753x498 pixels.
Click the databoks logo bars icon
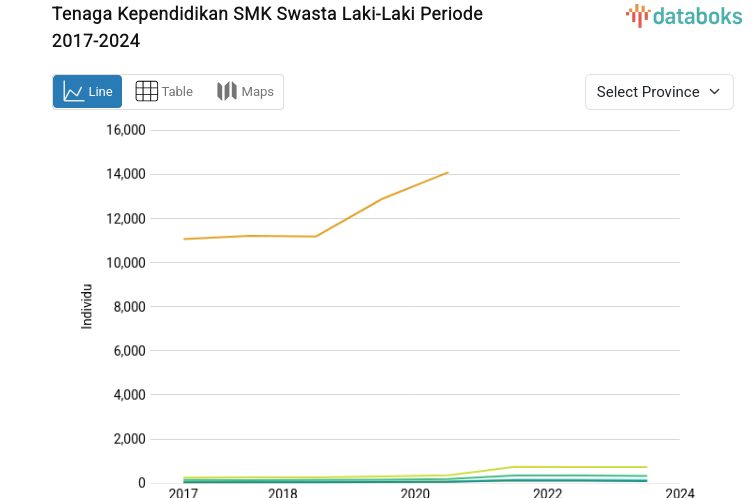click(637, 15)
